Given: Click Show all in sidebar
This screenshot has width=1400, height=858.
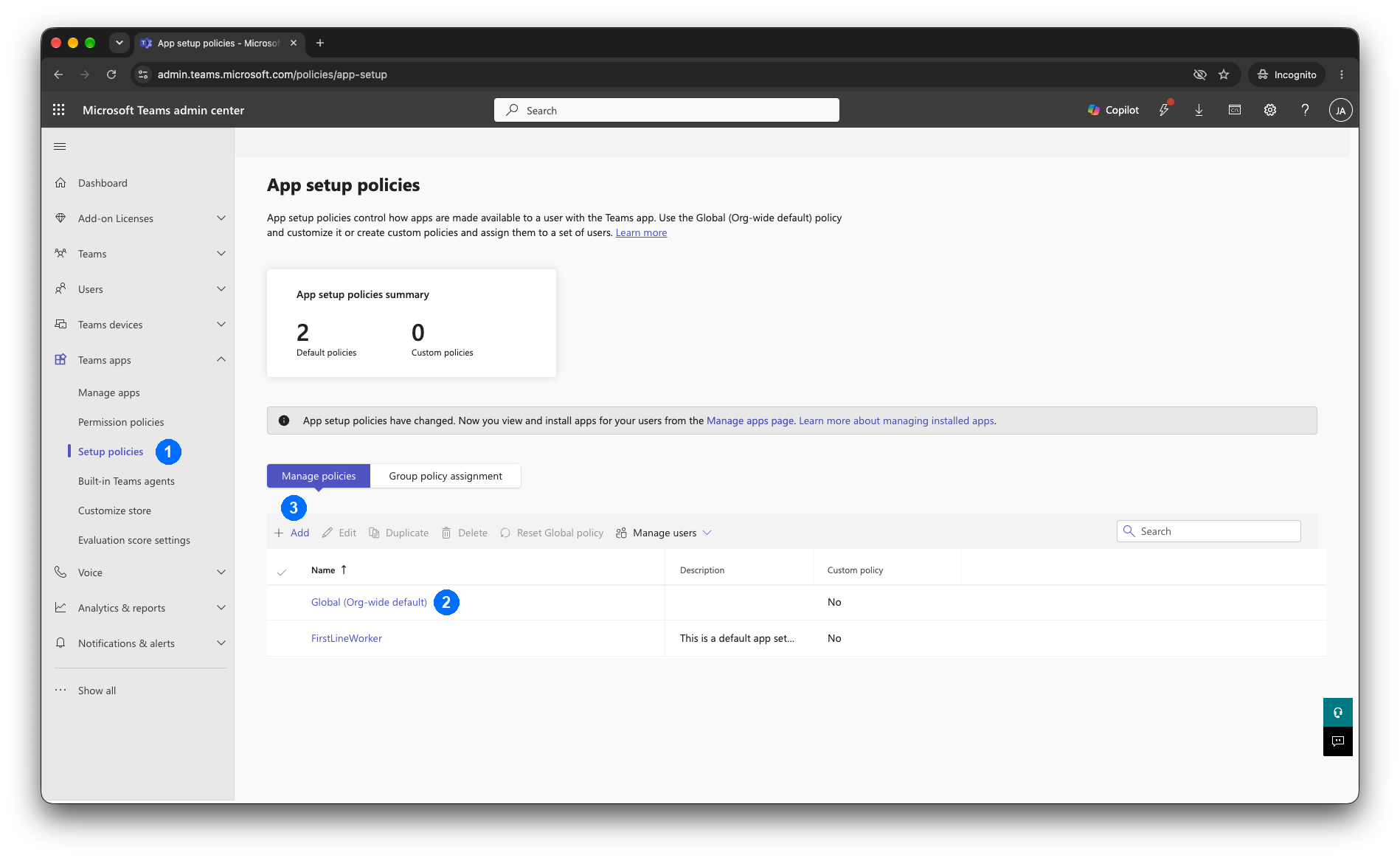Looking at the screenshot, I should [x=97, y=691].
